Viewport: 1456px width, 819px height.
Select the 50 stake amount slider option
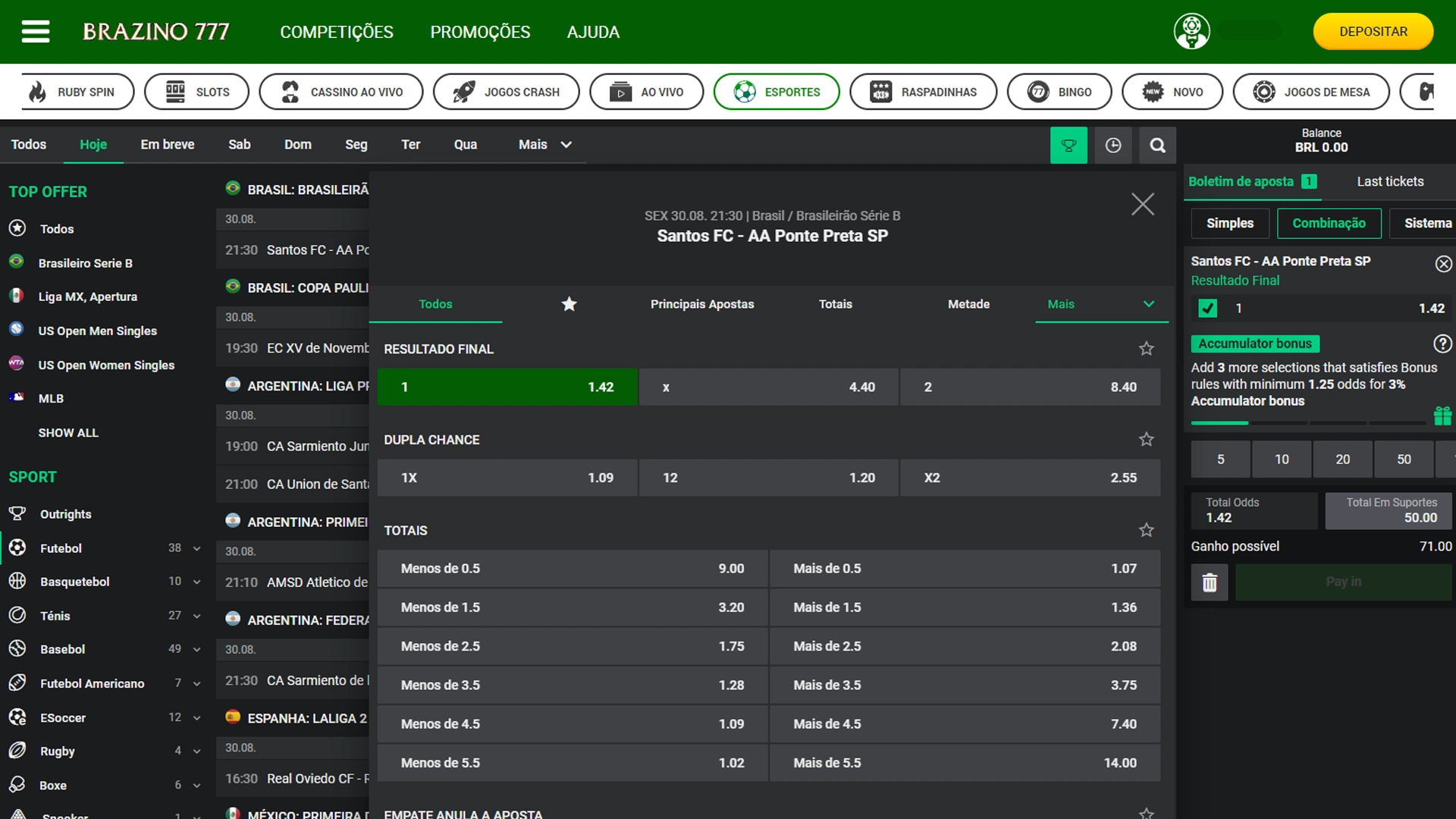pyautogui.click(x=1404, y=459)
